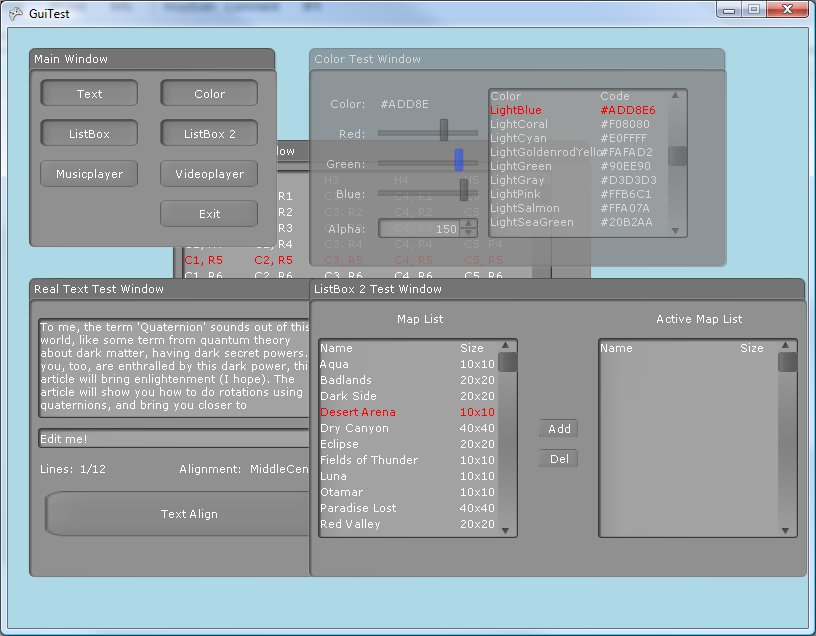This screenshot has width=816, height=636.
Task: Click the down arrow of Map List scrollbar
Action: 507,530
